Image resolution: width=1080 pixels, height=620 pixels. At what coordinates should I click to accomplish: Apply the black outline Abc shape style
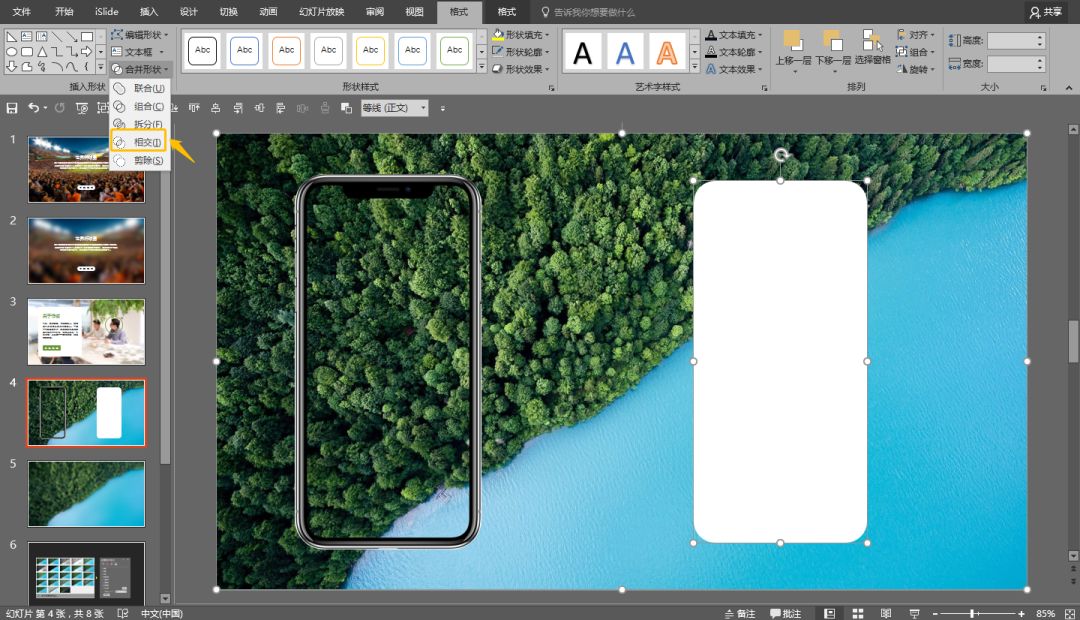click(202, 51)
